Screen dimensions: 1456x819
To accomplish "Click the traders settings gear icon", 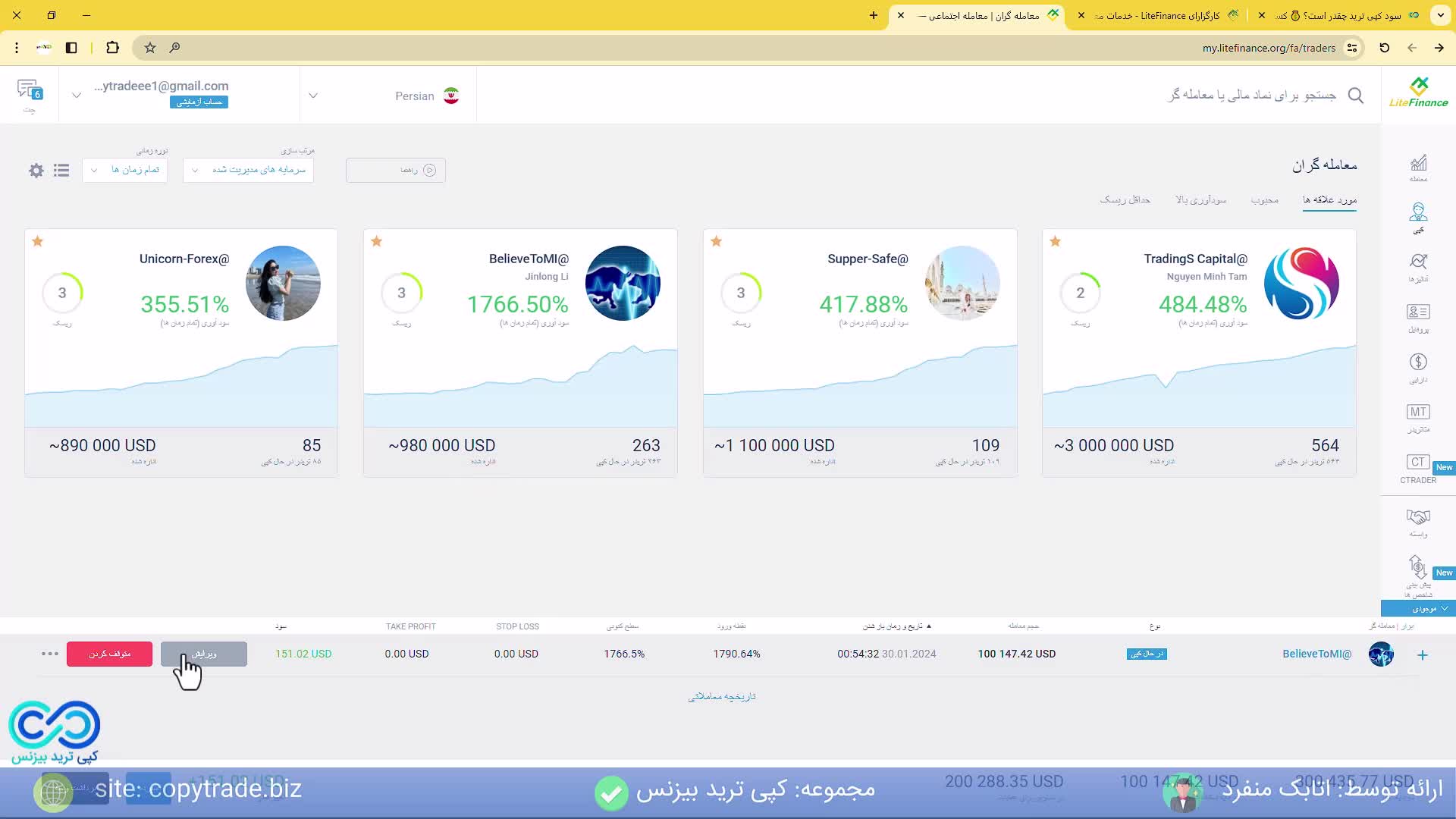I will pos(36,171).
